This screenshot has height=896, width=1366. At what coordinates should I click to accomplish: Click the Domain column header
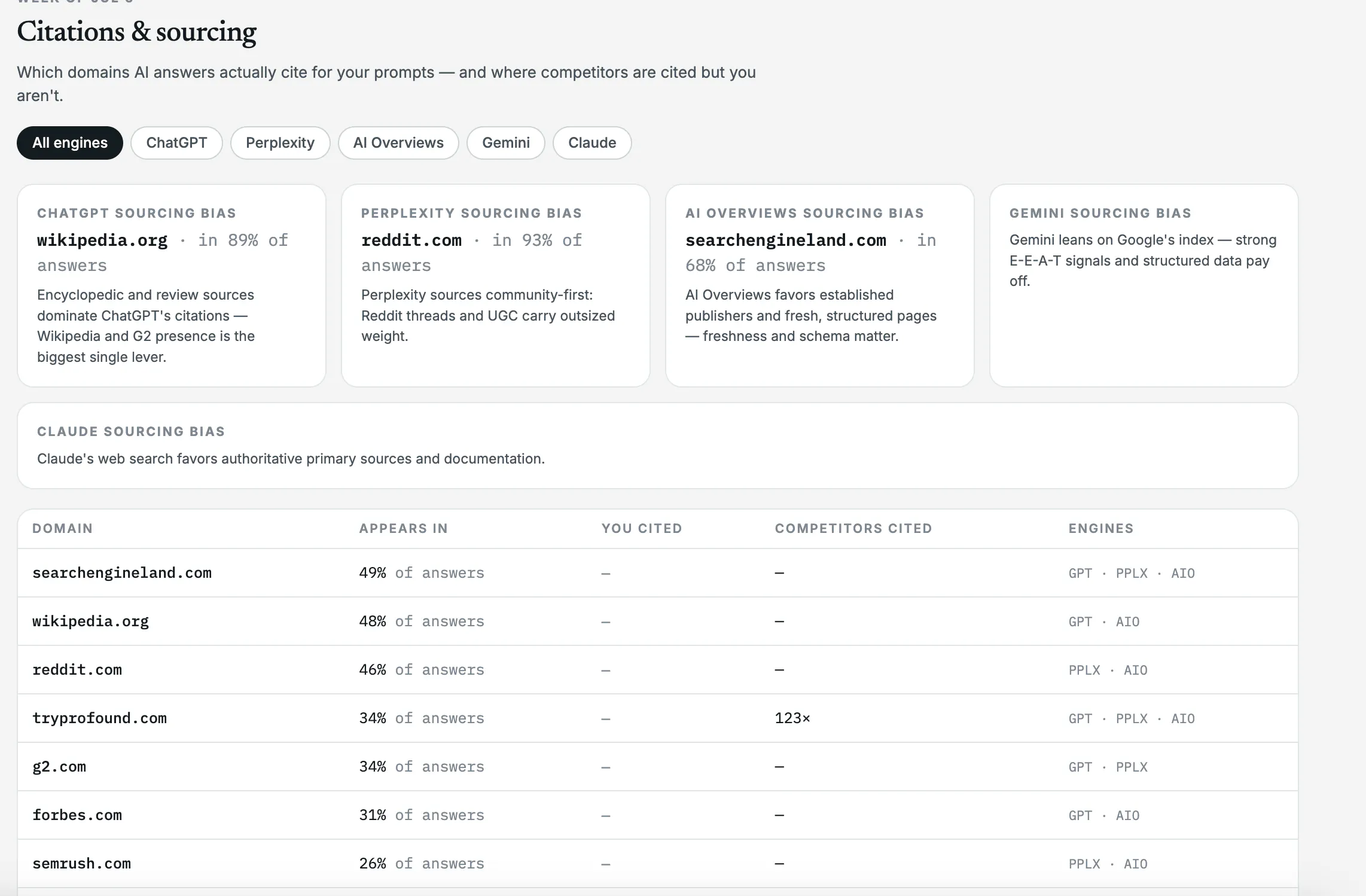pos(63,529)
